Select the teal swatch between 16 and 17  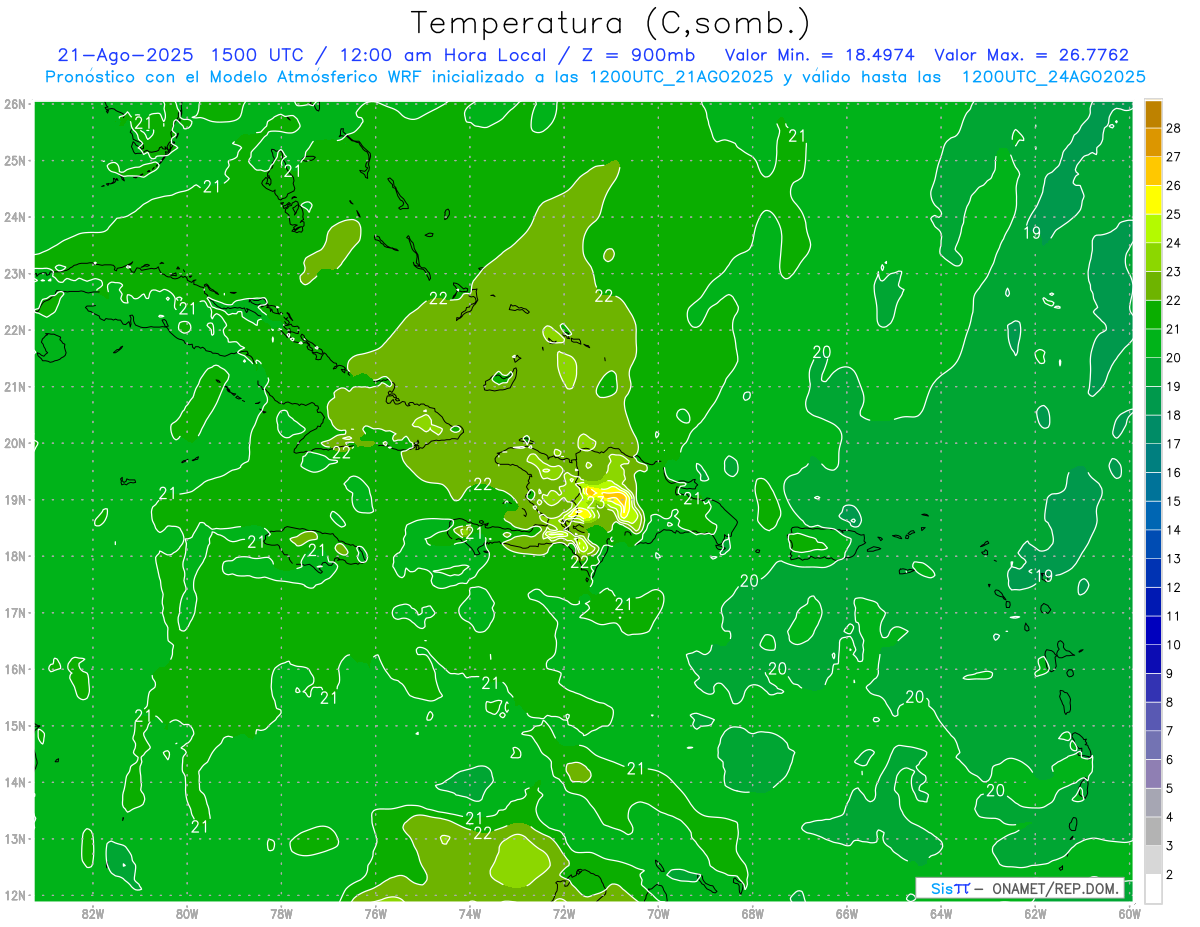[x=1153, y=458]
